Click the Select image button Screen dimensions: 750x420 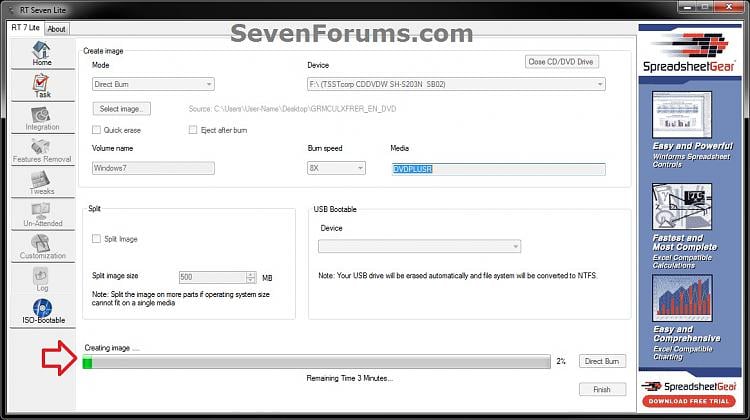[121, 109]
